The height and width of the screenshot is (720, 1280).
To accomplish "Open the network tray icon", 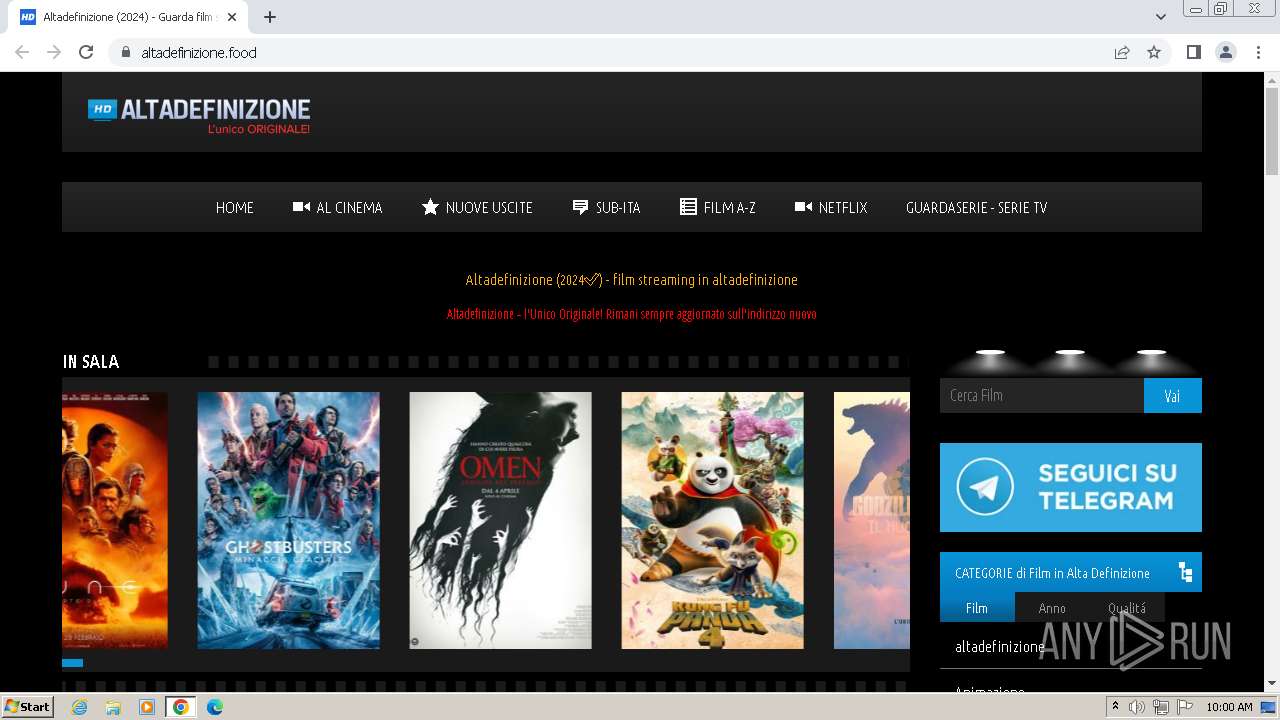I will pos(1161,707).
